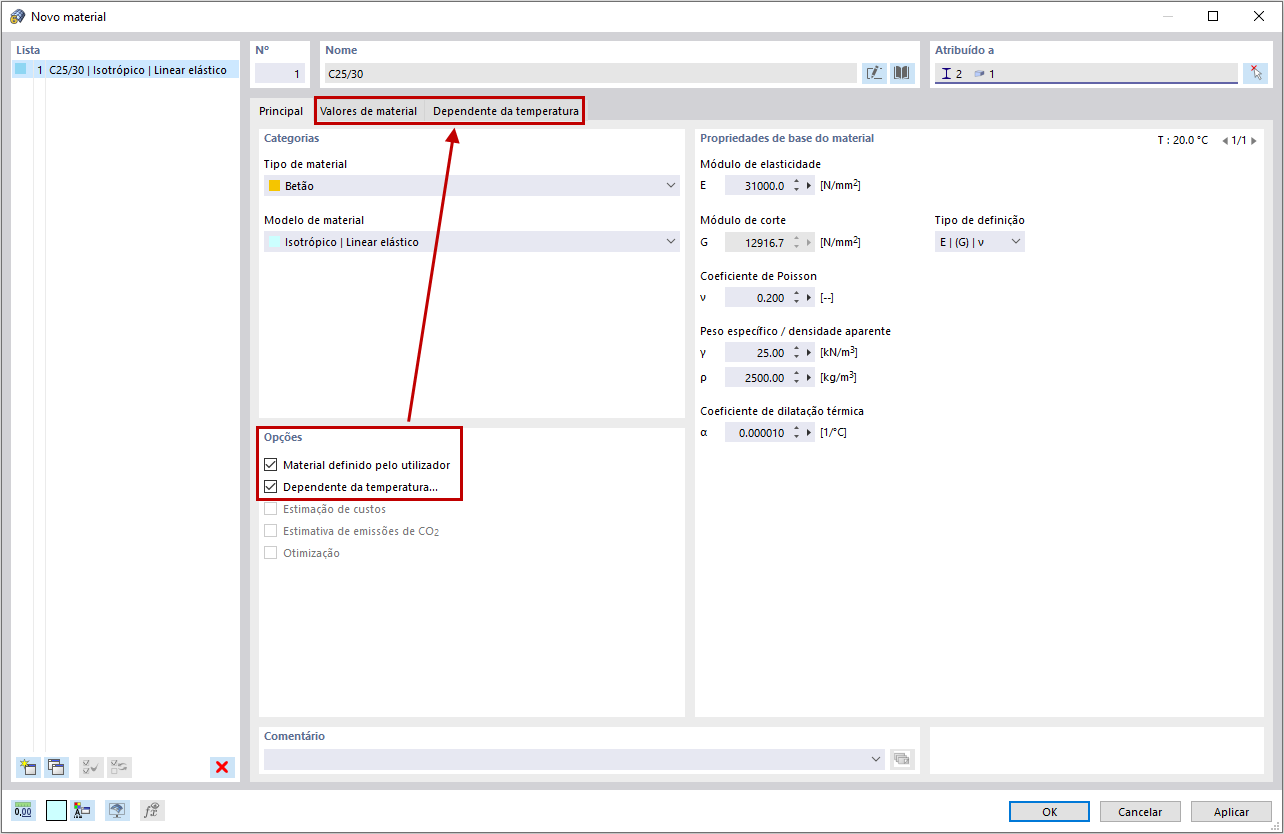The image size is (1284, 834).
Task: Toggle Estimativa de emissões de CO2 checkbox
Action: 270,531
